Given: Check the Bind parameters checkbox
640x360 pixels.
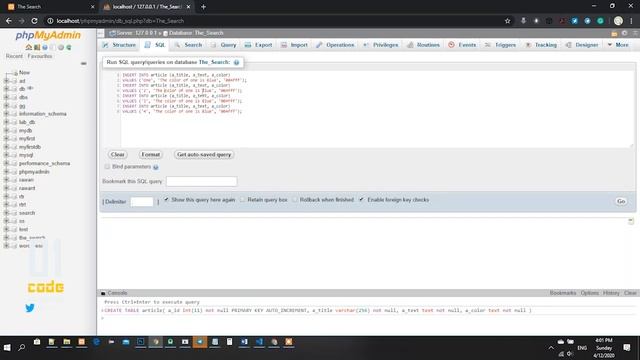Looking at the screenshot, I should (x=107, y=167).
